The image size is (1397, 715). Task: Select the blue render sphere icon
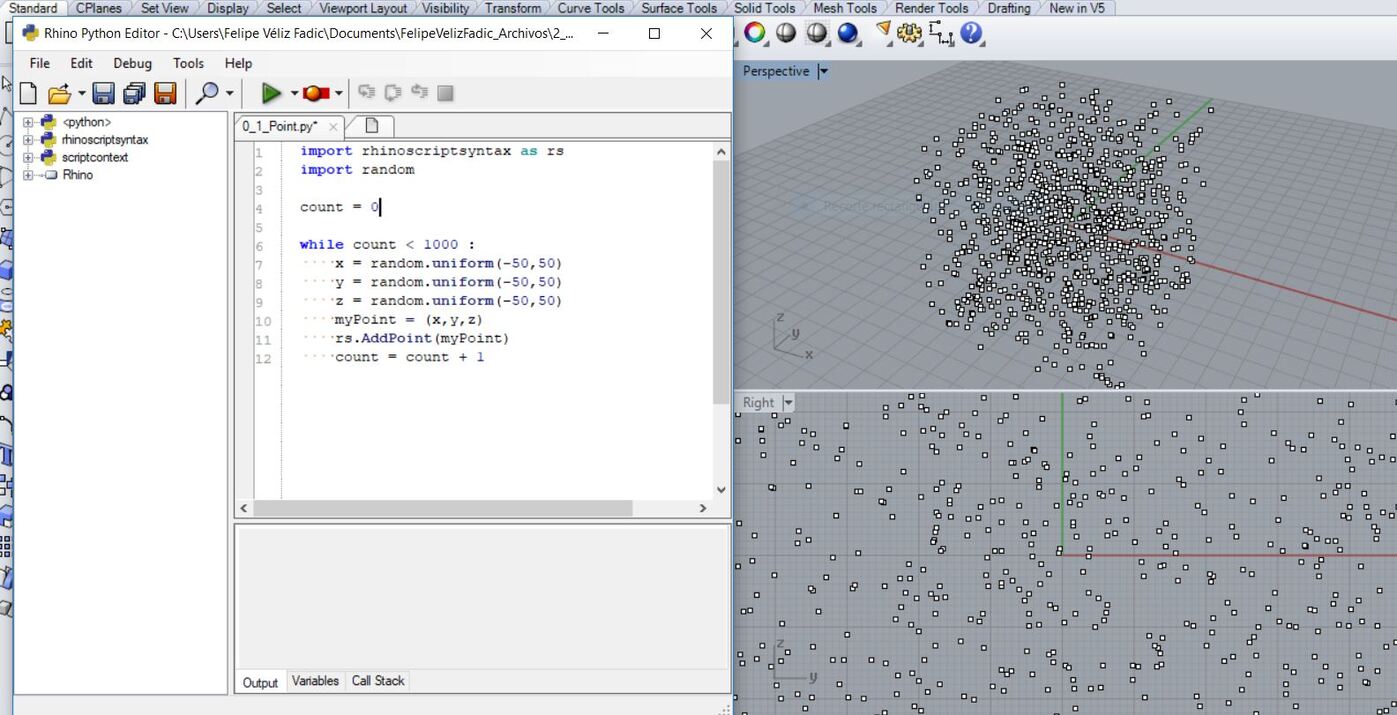tap(848, 33)
